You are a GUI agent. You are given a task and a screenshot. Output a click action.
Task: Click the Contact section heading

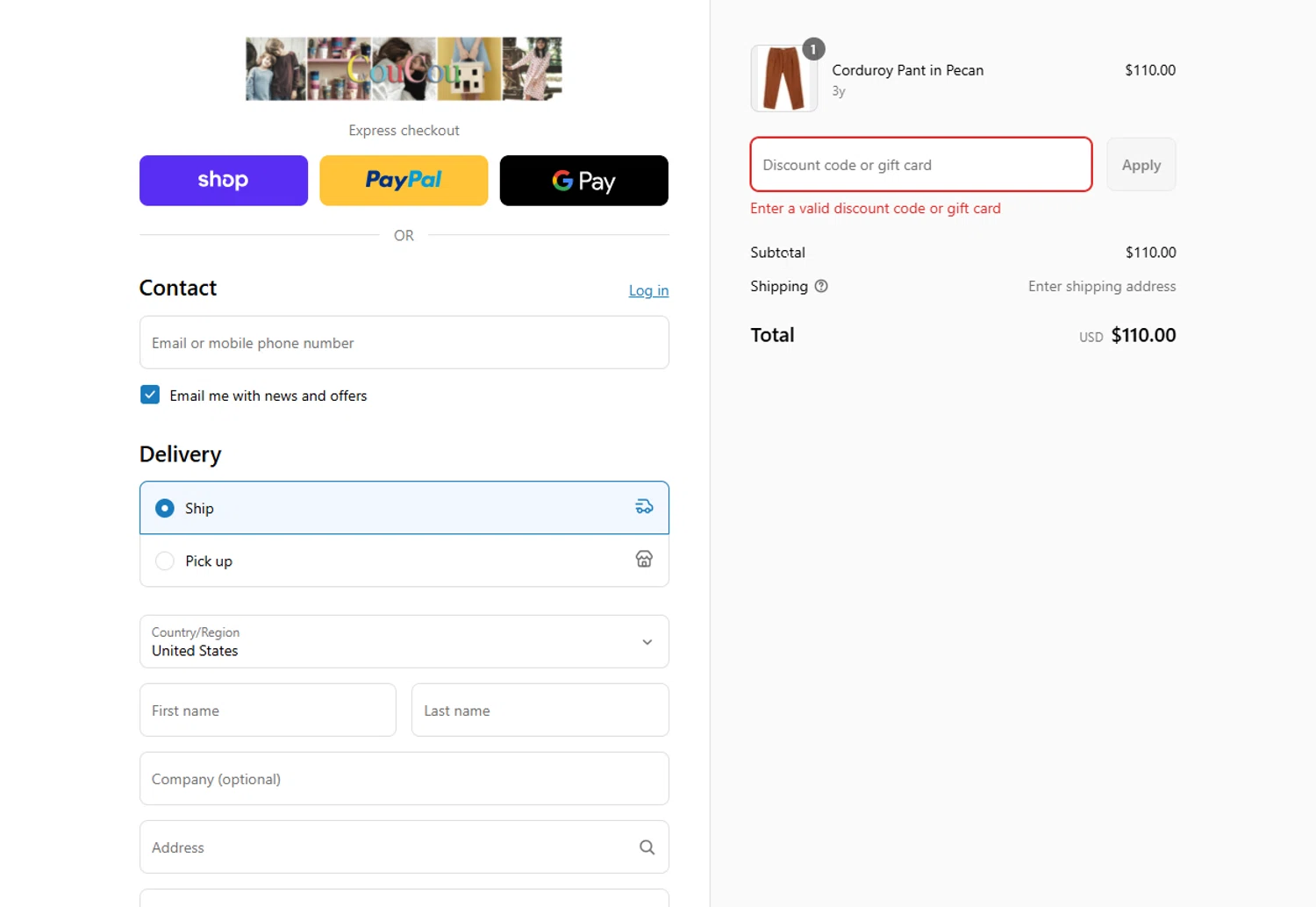pyautogui.click(x=178, y=288)
